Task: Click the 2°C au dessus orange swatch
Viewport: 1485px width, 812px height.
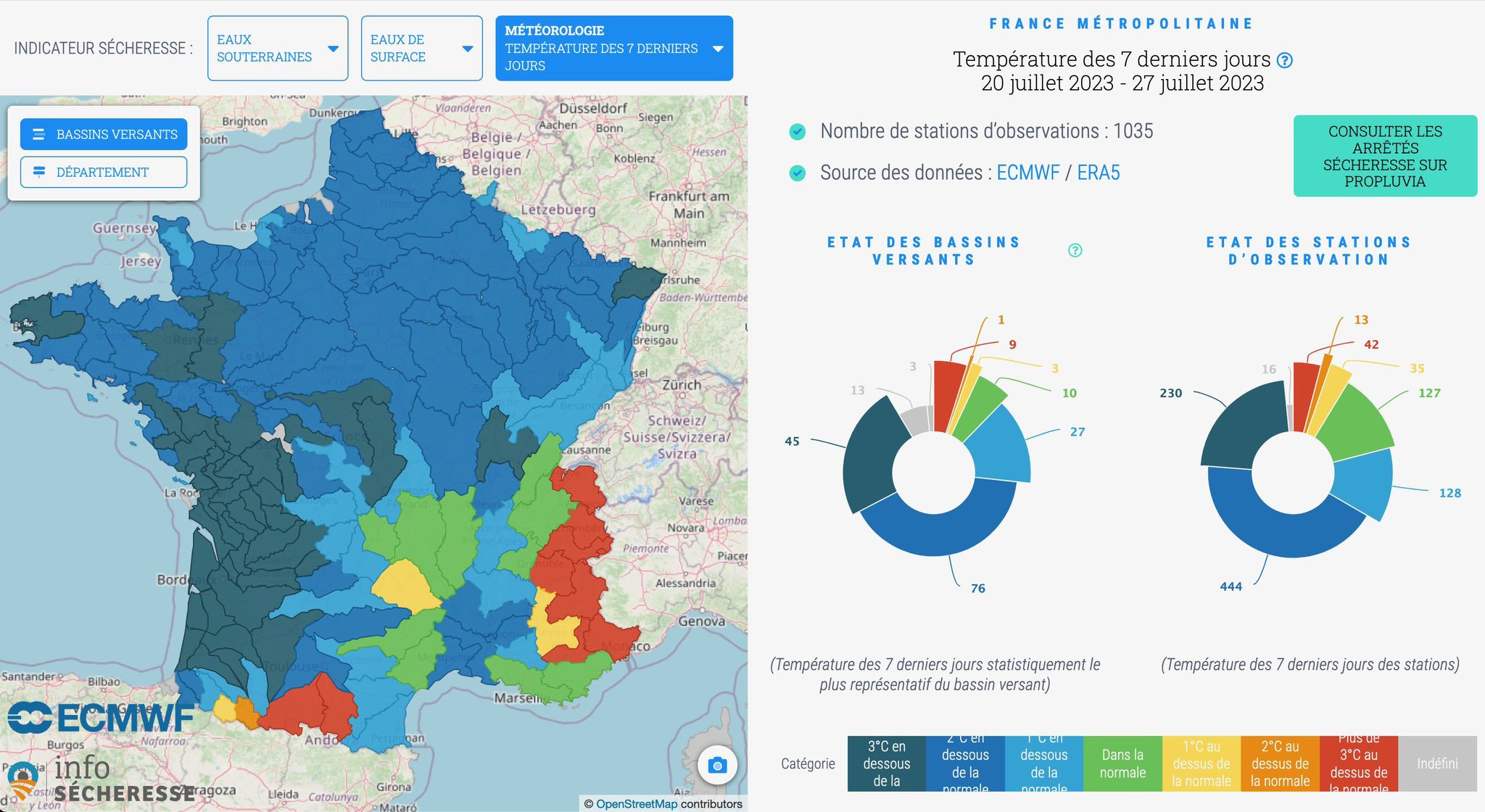Action: (x=1279, y=763)
